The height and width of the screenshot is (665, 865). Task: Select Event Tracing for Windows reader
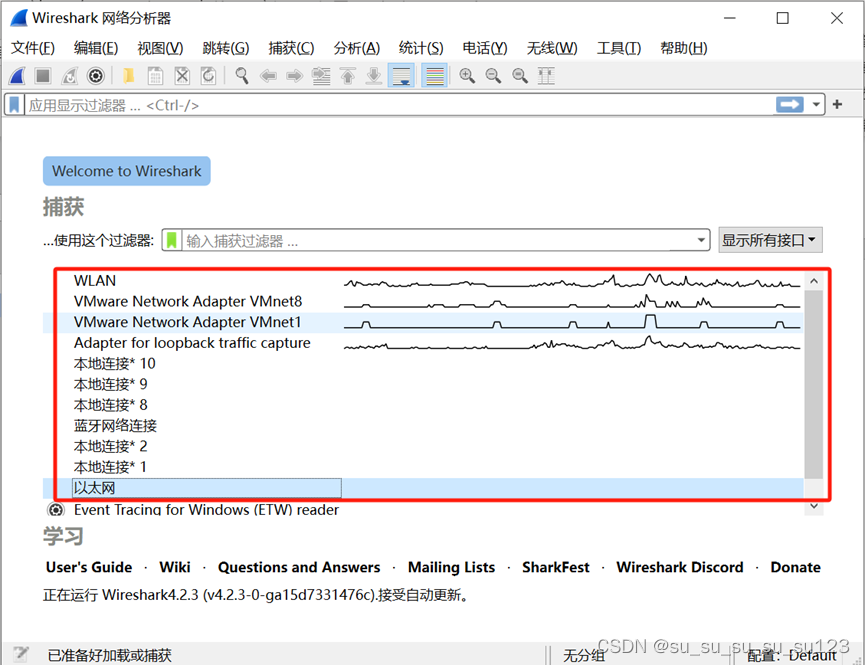(423, 509)
